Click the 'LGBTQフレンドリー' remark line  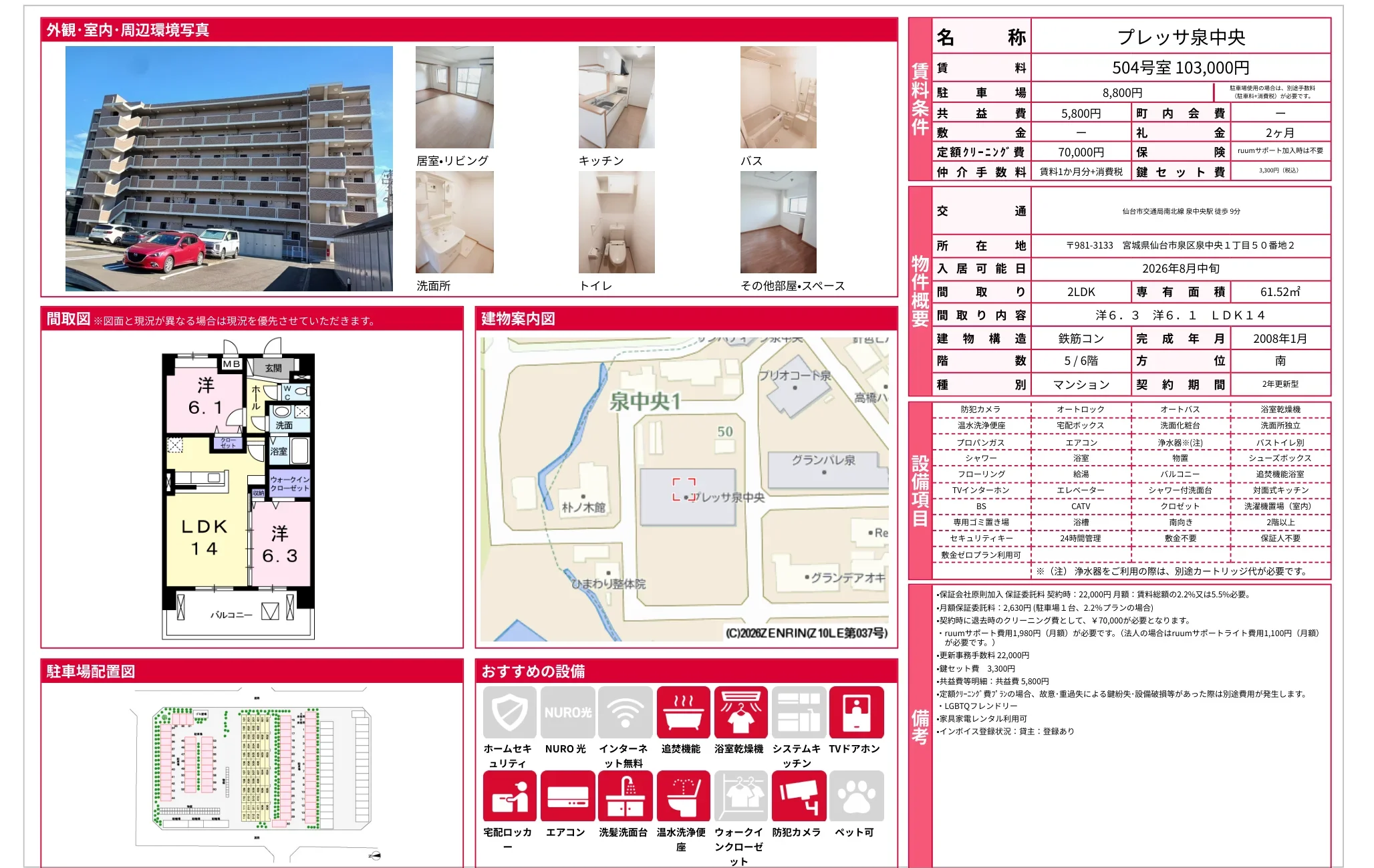click(x=977, y=706)
